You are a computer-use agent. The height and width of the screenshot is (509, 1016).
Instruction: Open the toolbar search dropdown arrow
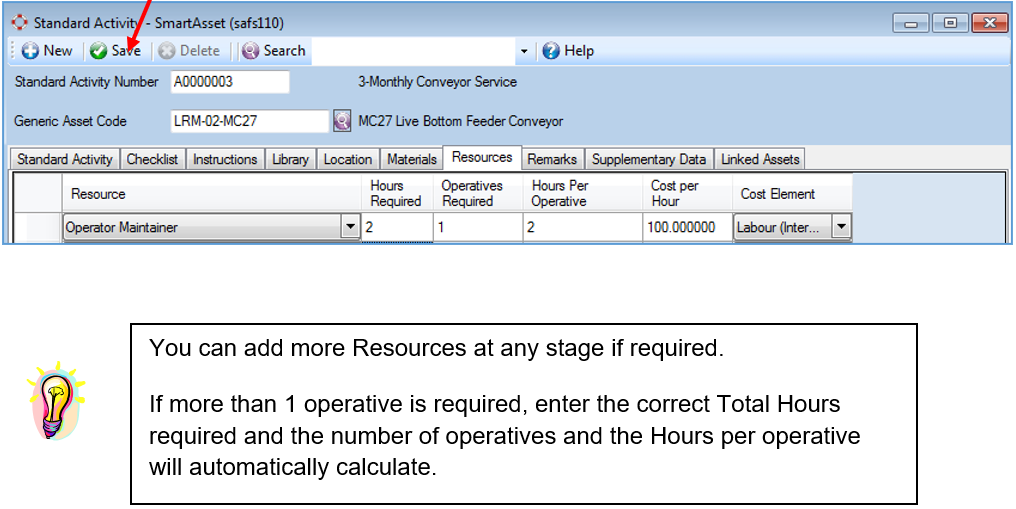[524, 51]
